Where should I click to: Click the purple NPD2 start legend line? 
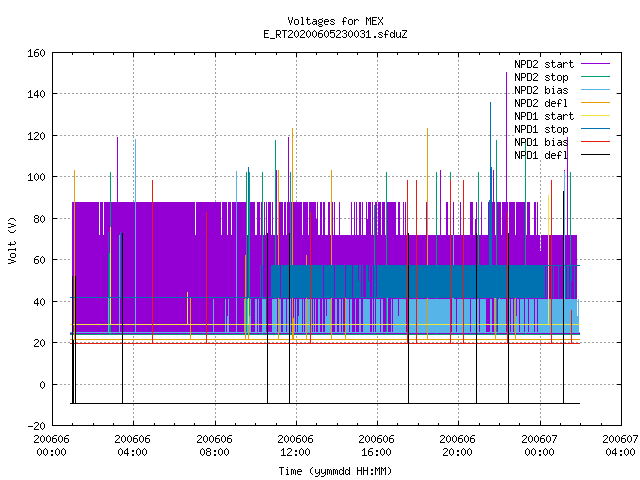point(595,64)
